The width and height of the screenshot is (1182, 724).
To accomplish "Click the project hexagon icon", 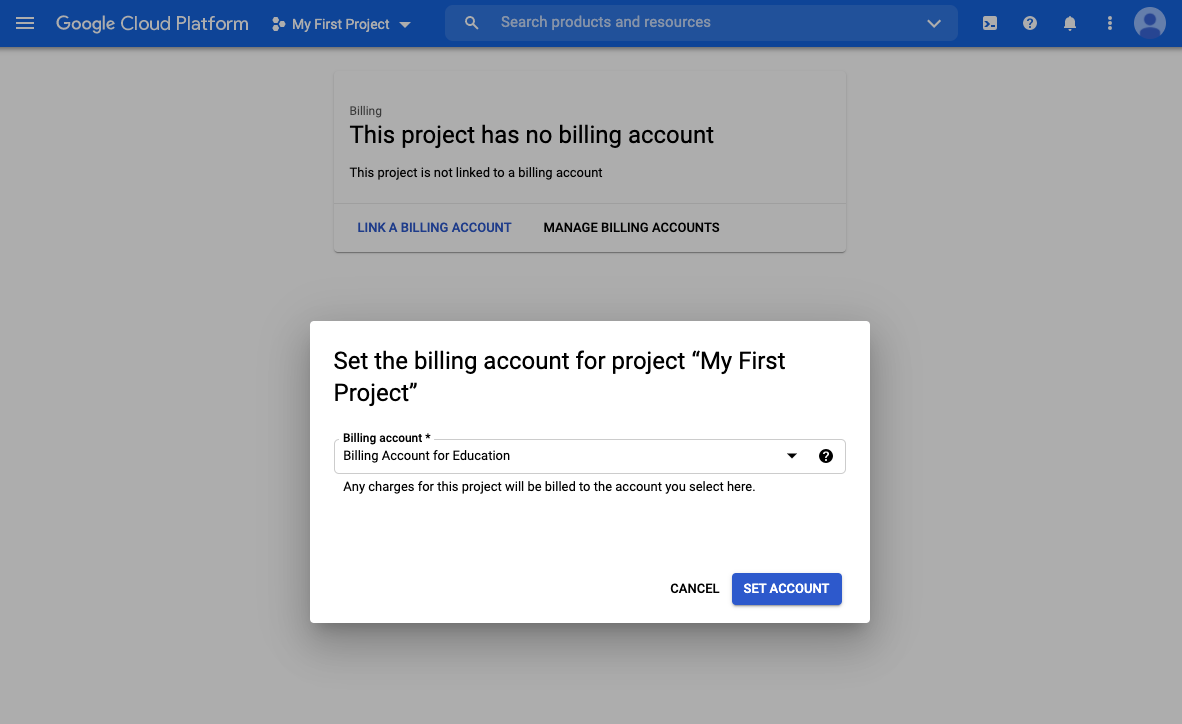I will (x=278, y=24).
